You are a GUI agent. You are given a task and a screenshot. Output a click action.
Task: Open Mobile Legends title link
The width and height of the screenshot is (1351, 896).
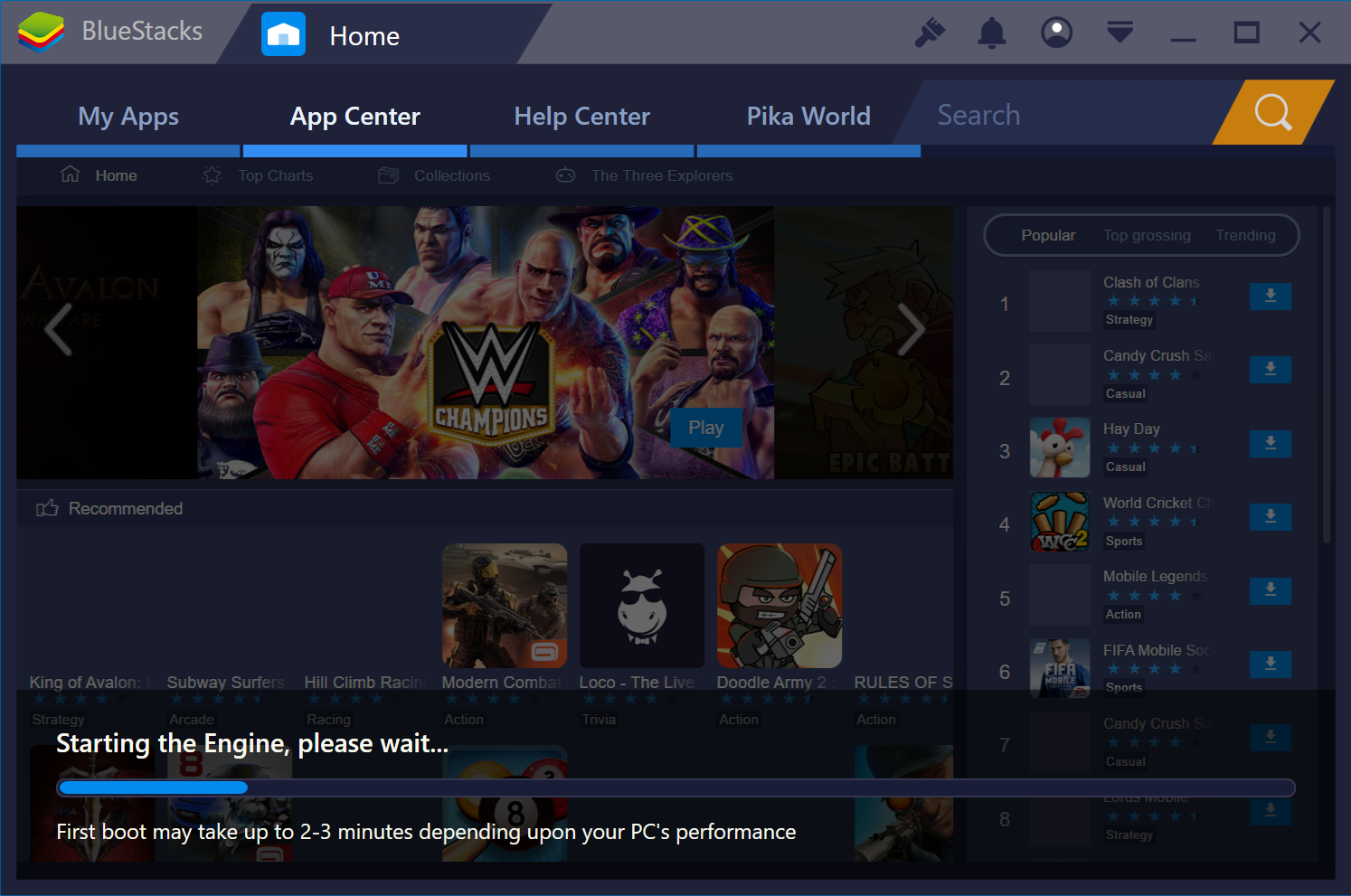coord(1155,576)
